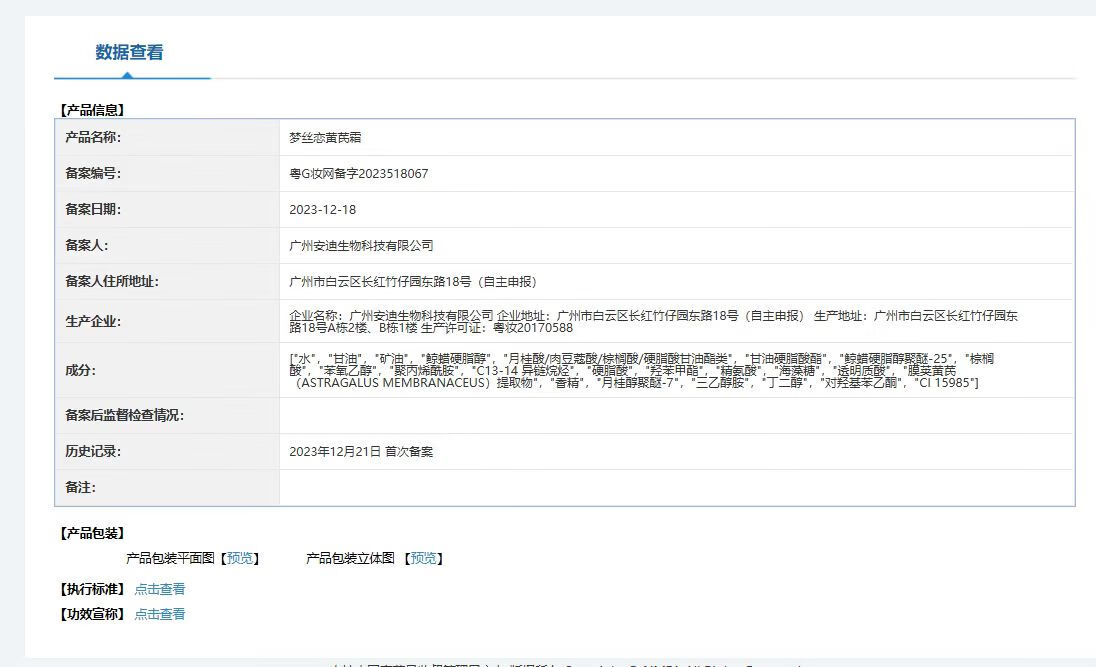Click 预览 link for 产品包装立体图
Image resolution: width=1096 pixels, height=667 pixels.
point(424,558)
